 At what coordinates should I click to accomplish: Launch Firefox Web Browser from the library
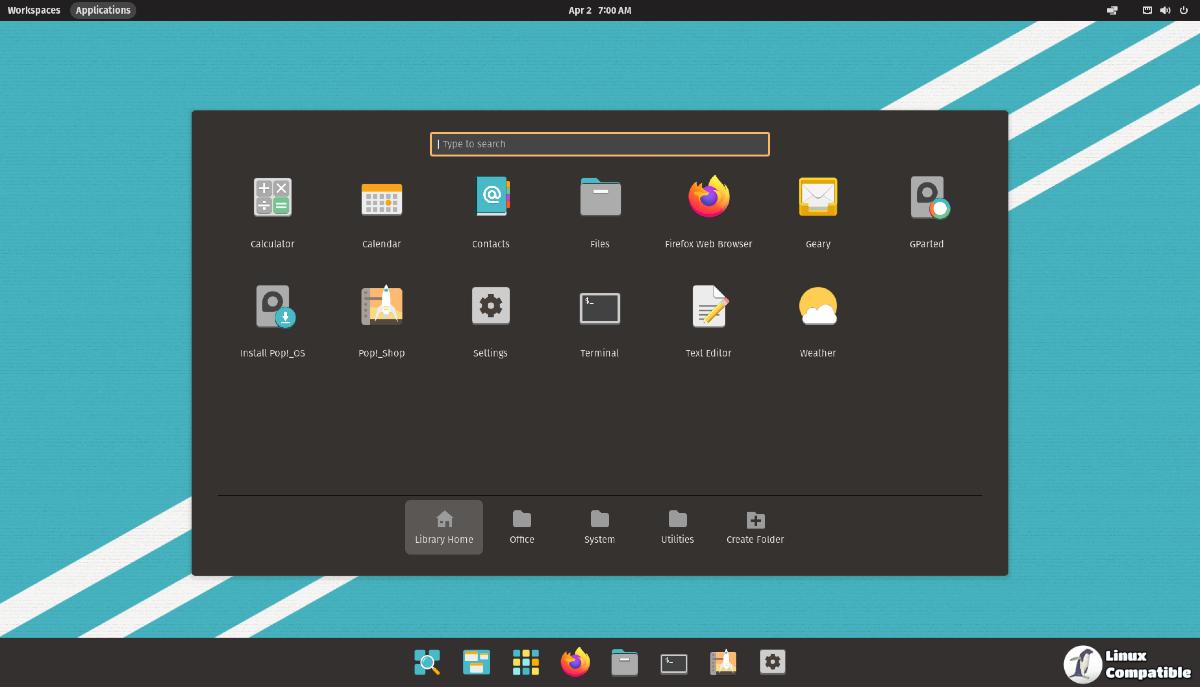708,199
